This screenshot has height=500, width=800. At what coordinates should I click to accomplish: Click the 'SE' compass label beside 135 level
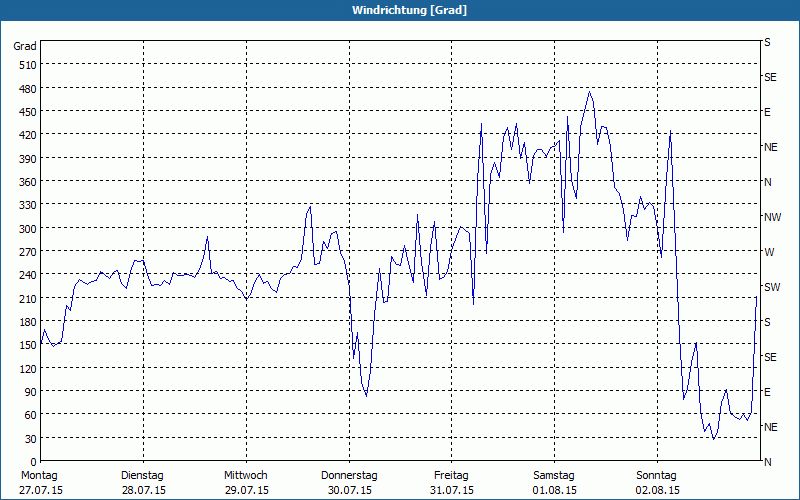[x=770, y=357]
